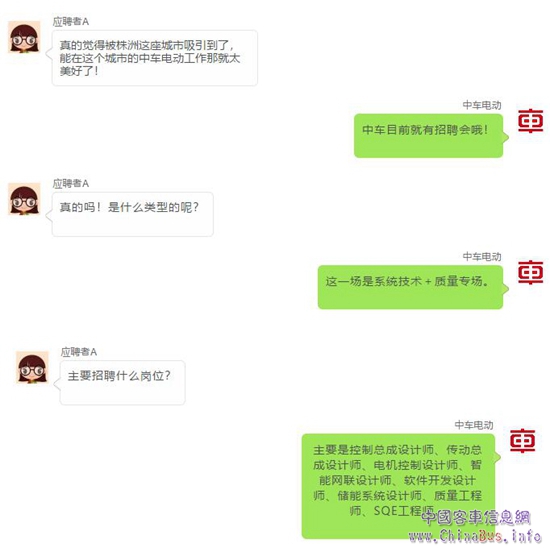This screenshot has height=552, width=550.
Task: Select green bubble 系统技术＋质量专场
Action: (410, 287)
